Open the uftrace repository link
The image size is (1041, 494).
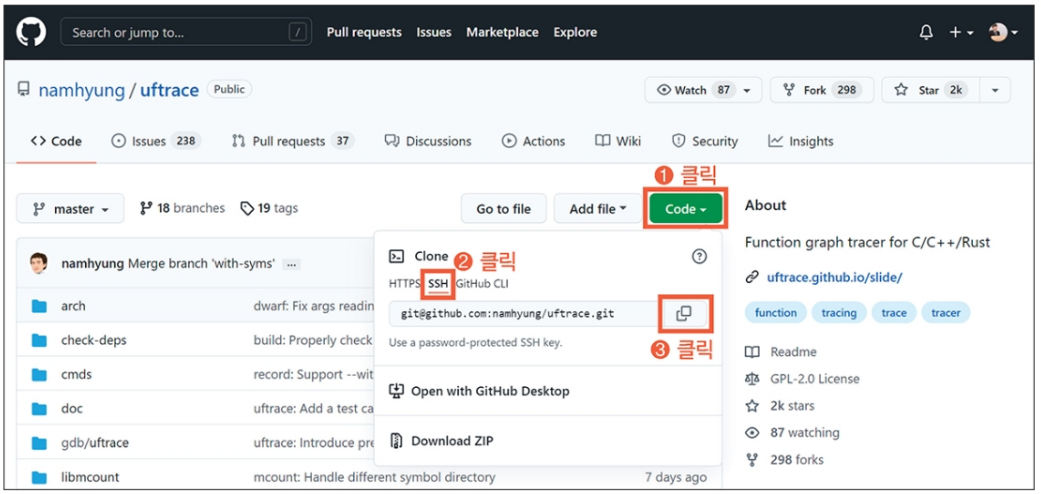click(169, 90)
